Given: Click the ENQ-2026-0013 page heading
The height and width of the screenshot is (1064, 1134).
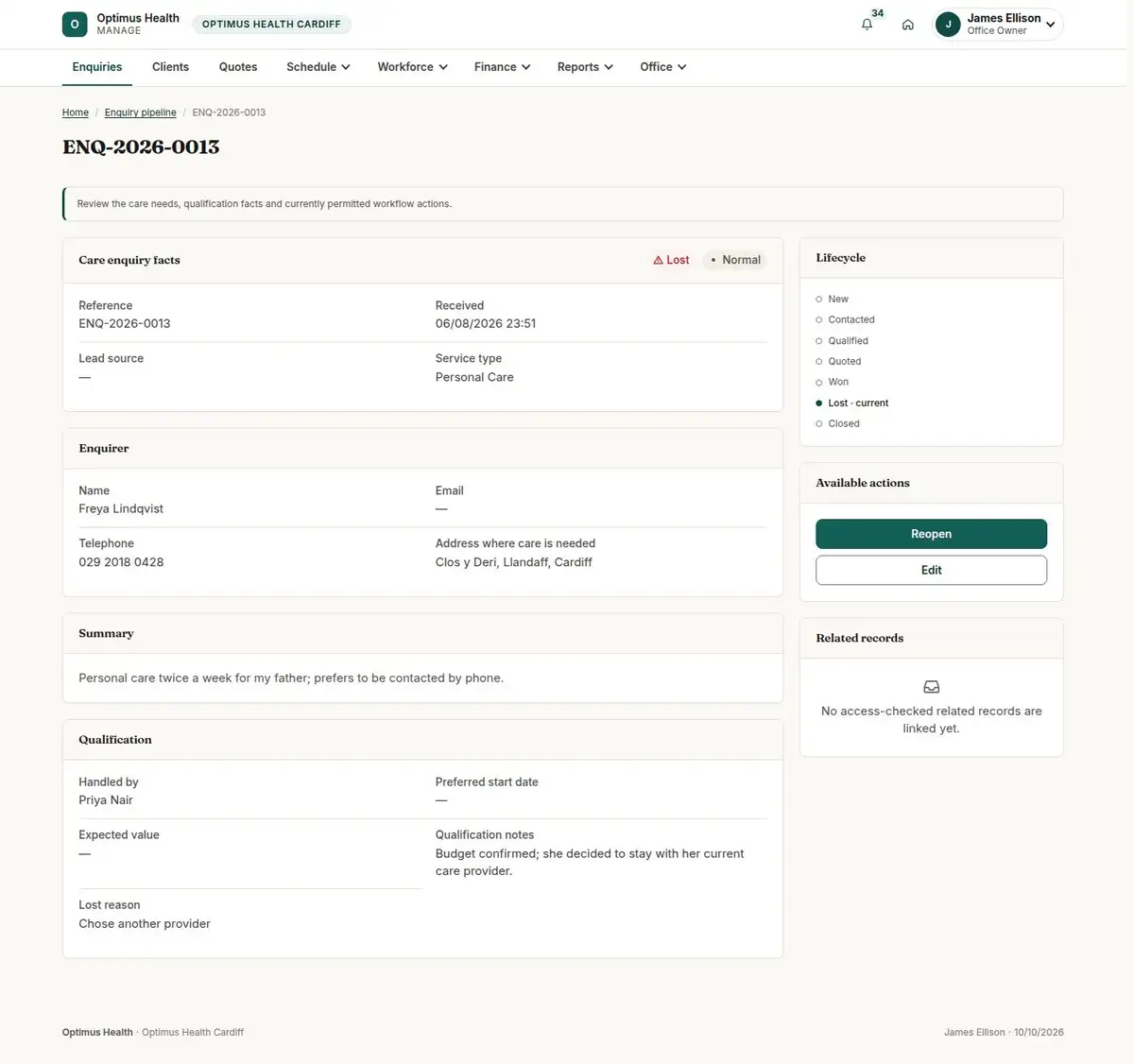Looking at the screenshot, I should [141, 146].
